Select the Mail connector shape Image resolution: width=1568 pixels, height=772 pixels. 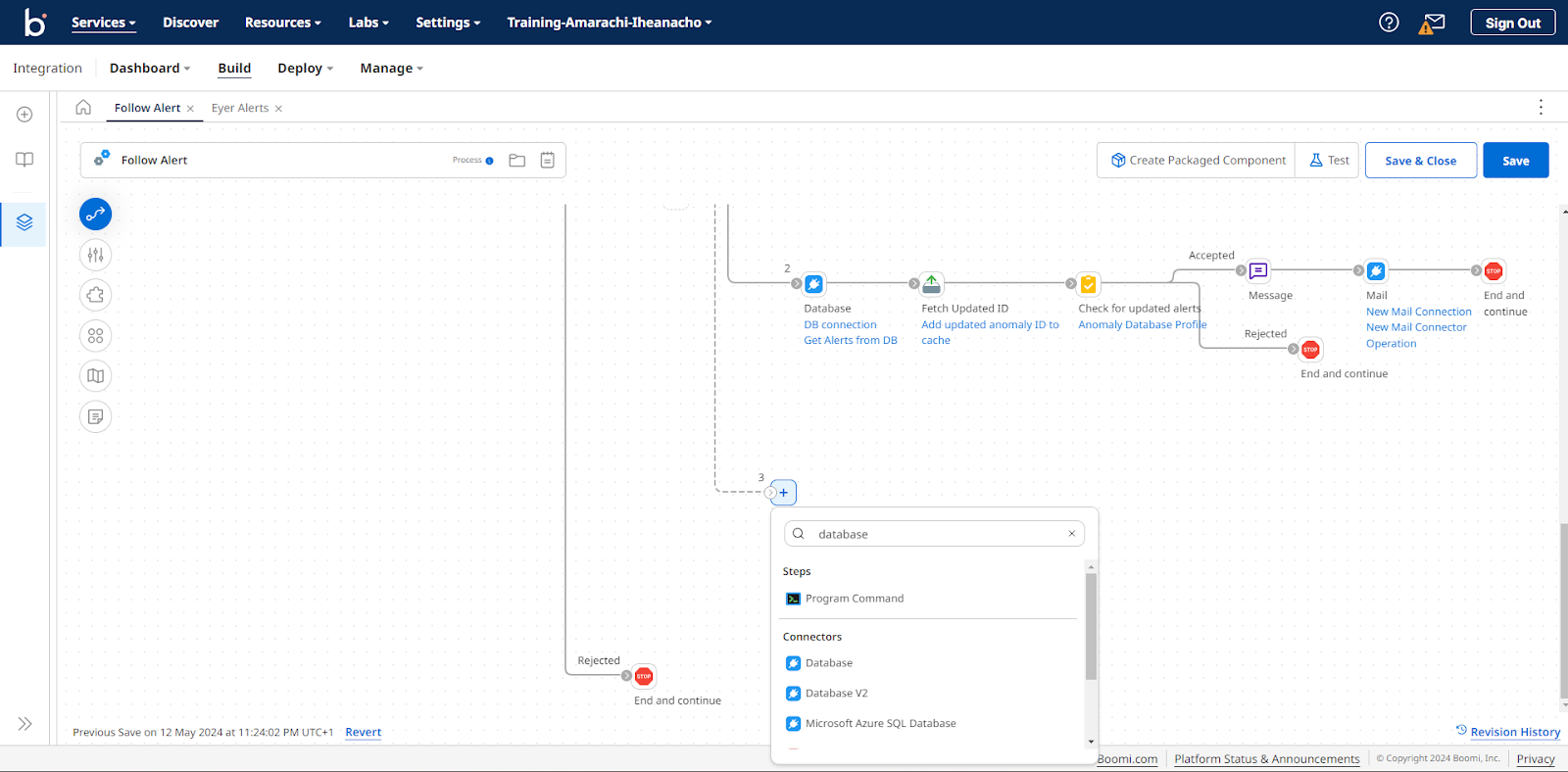point(1376,270)
